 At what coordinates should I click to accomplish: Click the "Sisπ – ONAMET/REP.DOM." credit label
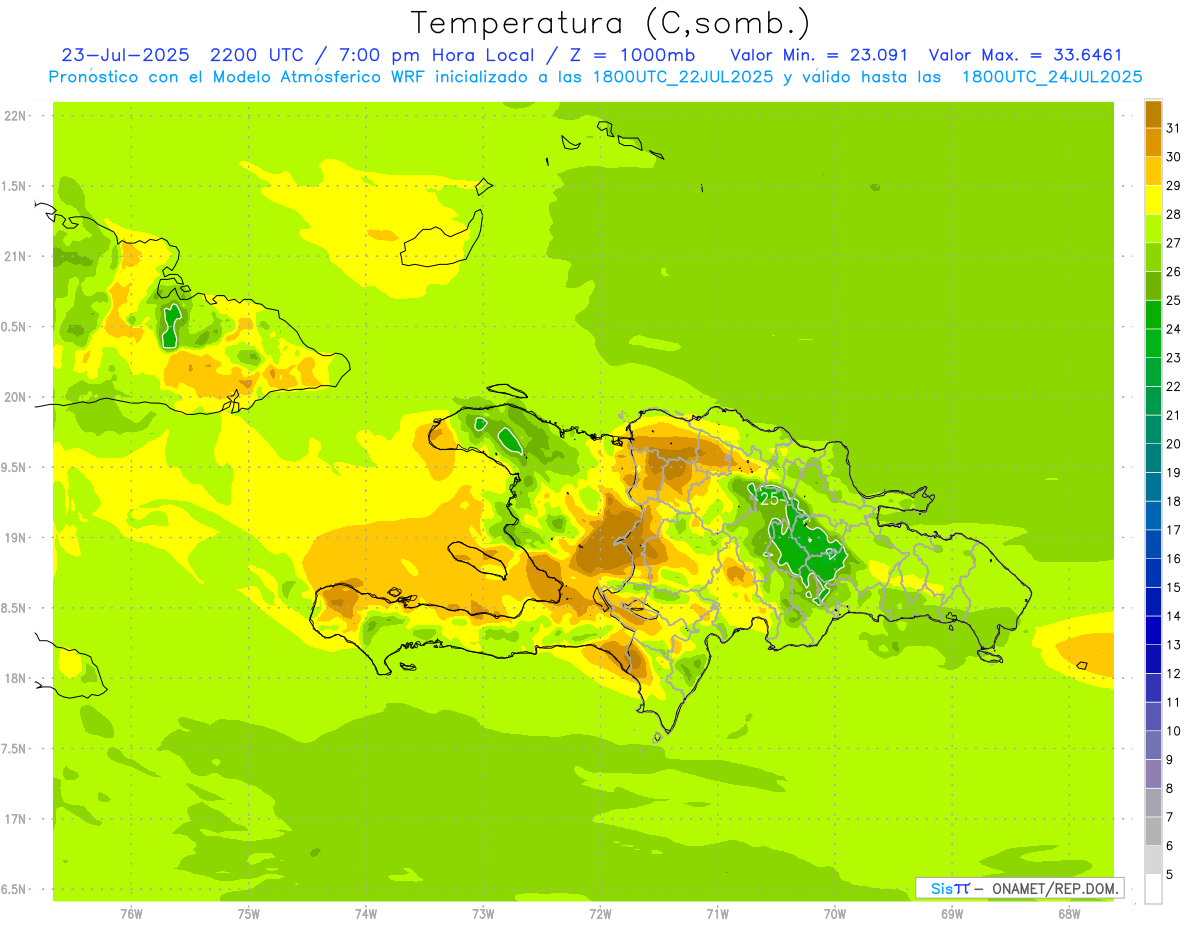[x=1020, y=888]
